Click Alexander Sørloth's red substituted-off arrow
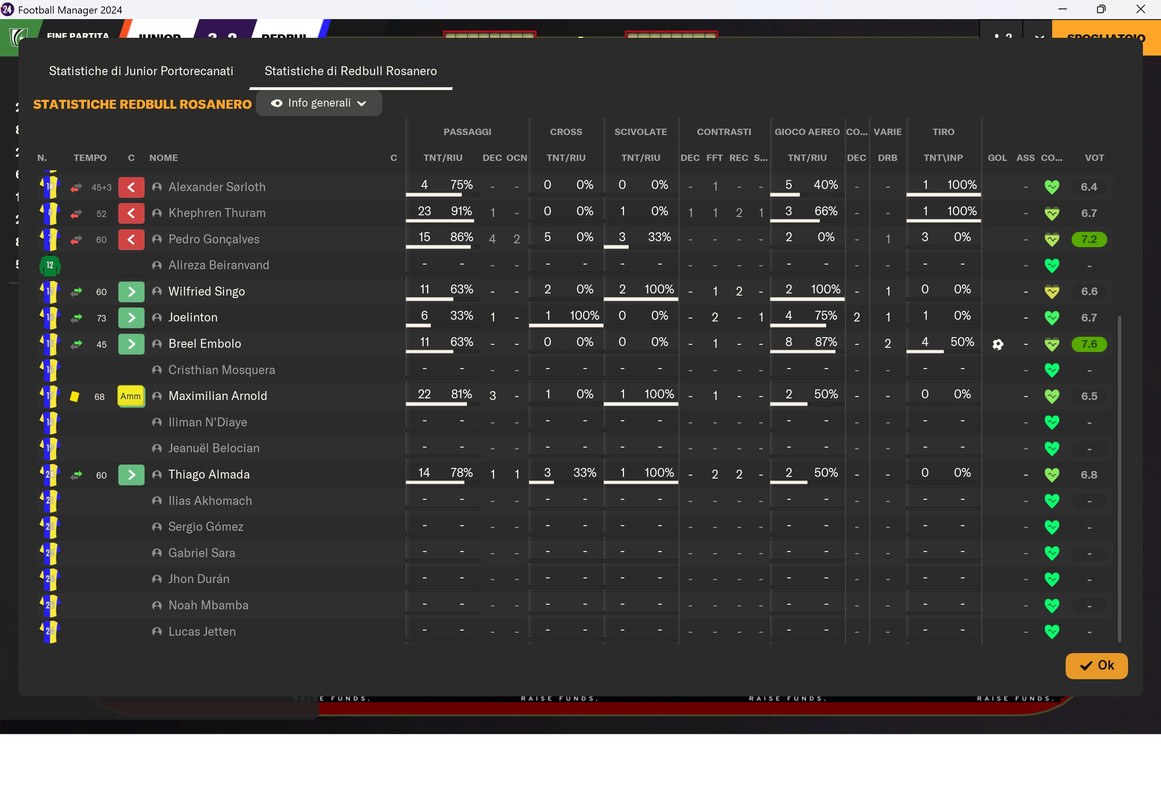This screenshot has height=800, width=1161. (131, 187)
